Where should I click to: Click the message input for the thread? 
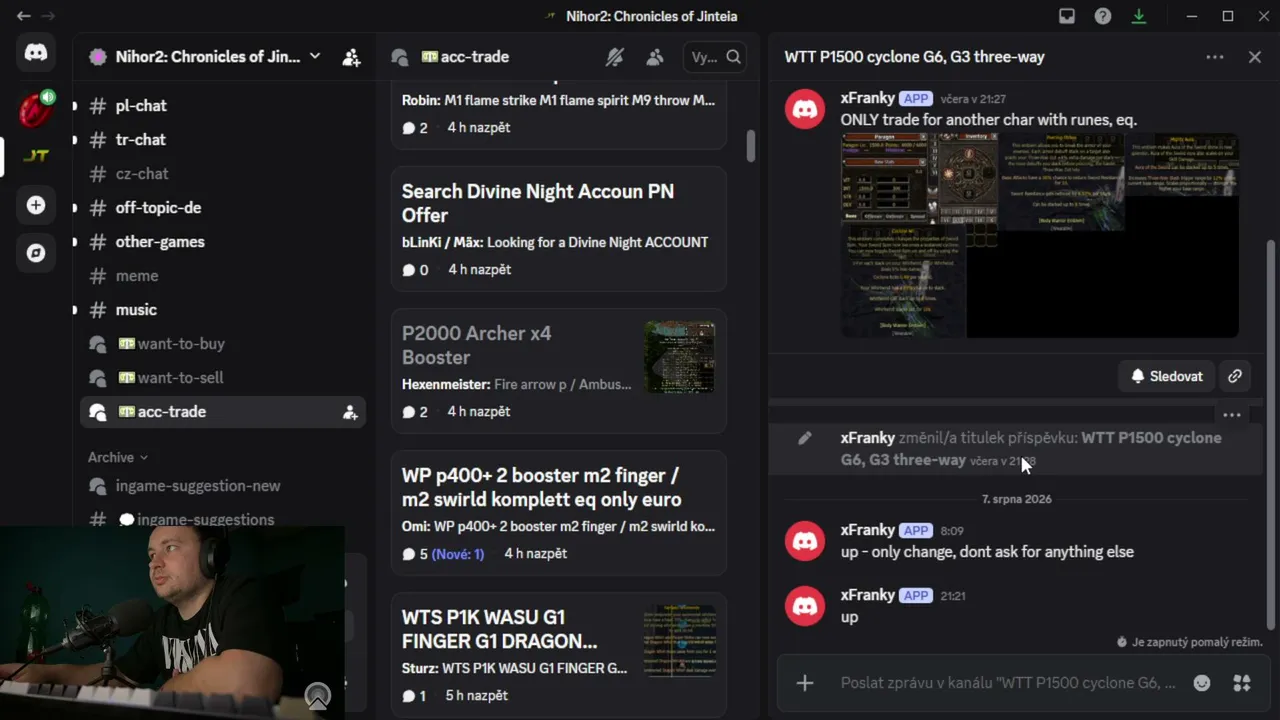1009,683
